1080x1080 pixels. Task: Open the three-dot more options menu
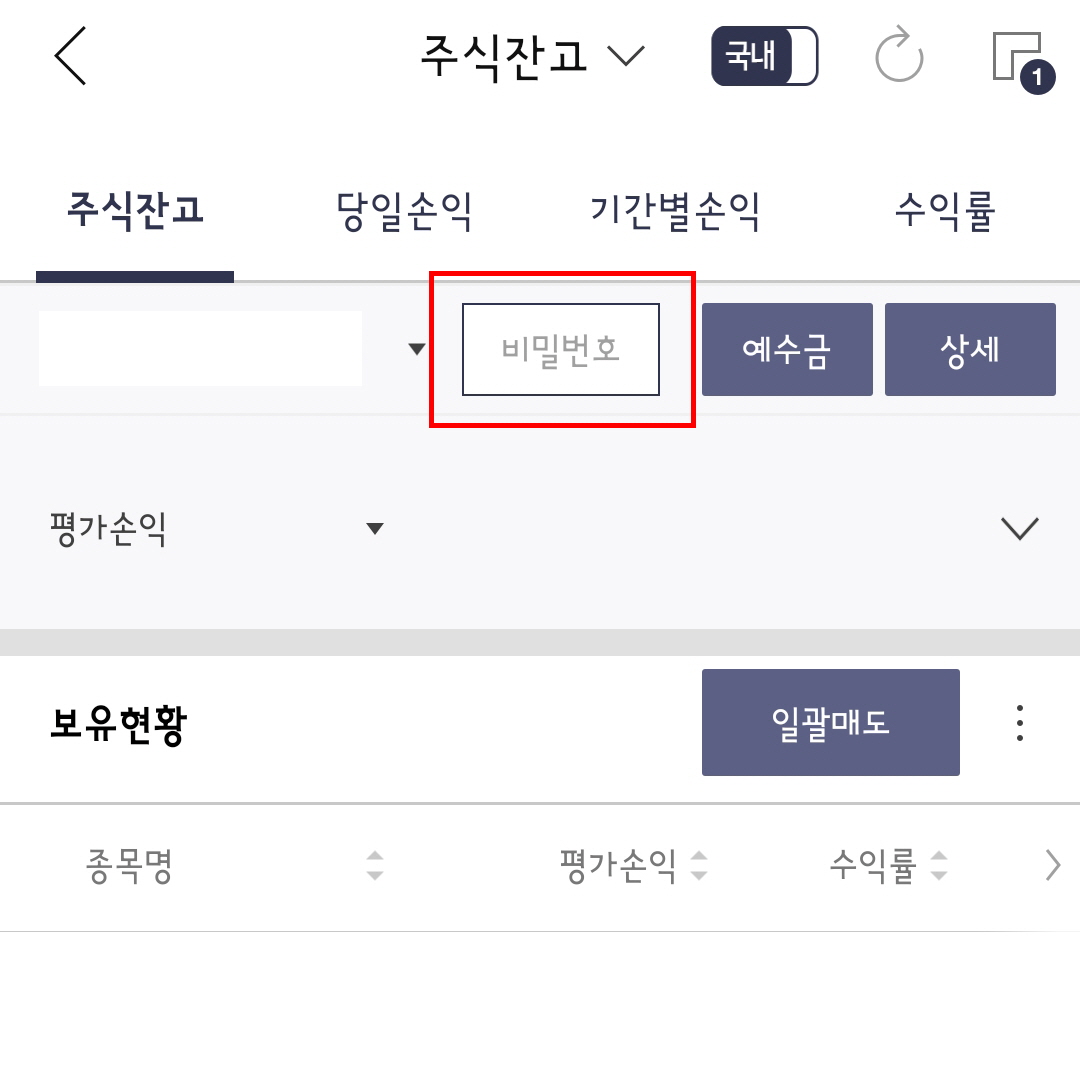(1019, 723)
